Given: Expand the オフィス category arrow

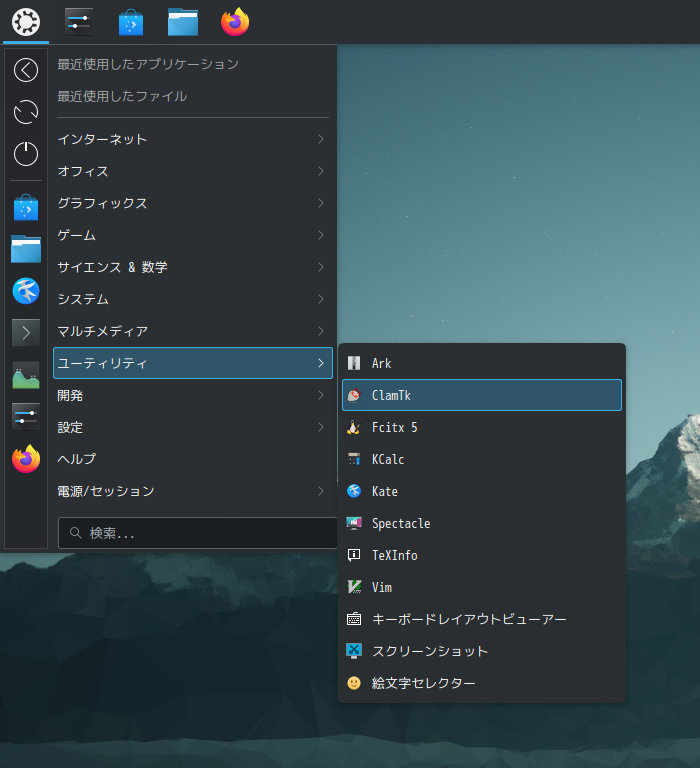Looking at the screenshot, I should point(321,171).
